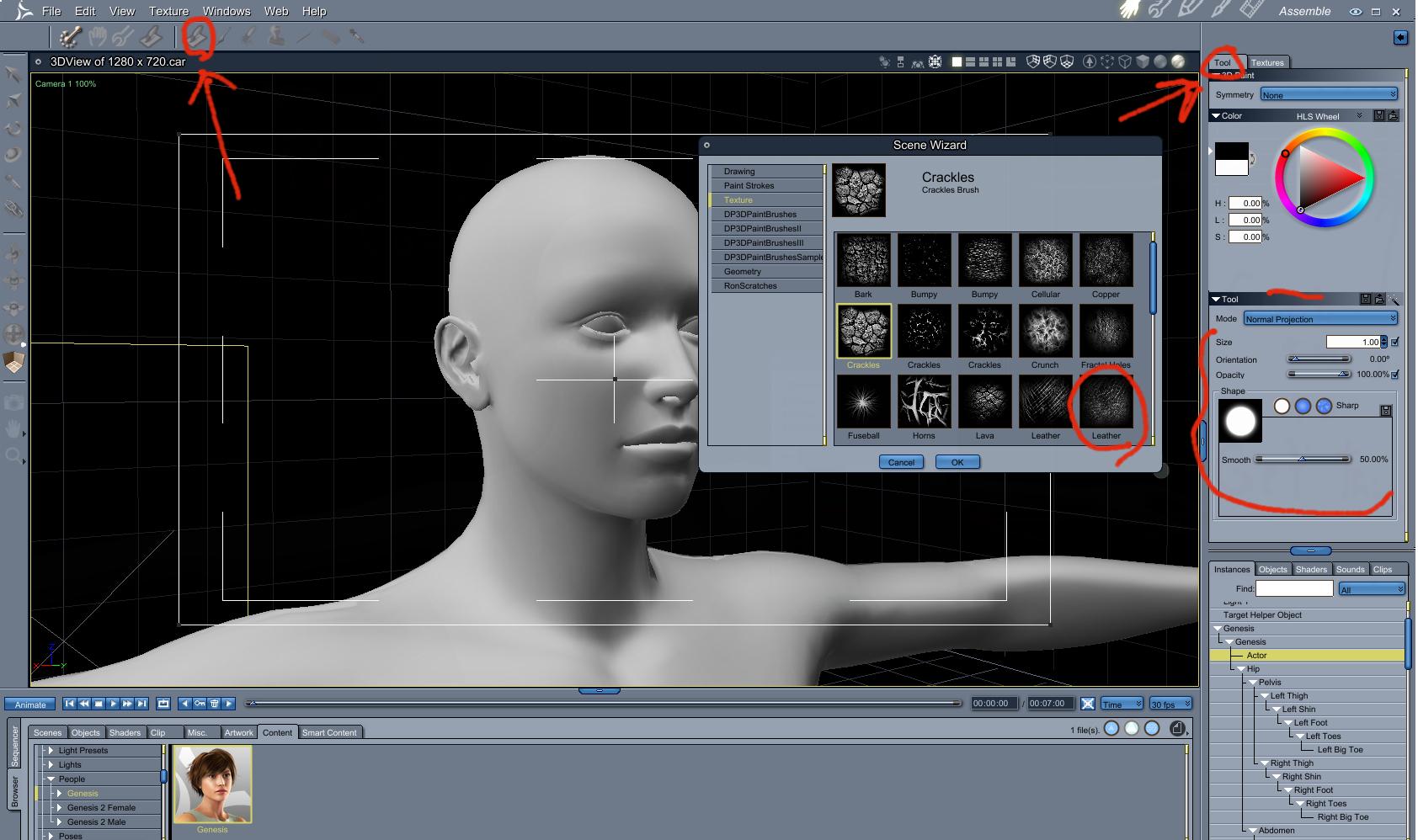Select textured sphere display mode icon
The width and height of the screenshot is (1418, 840).
pyautogui.click(x=1178, y=61)
